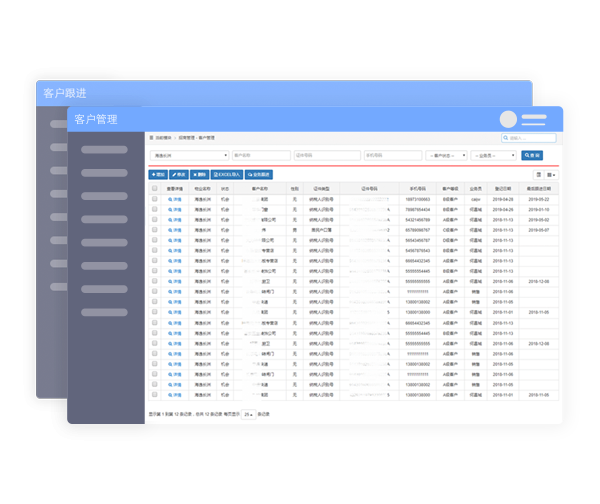Select the first sidebar menu item
The image size is (600, 504).
tap(104, 150)
